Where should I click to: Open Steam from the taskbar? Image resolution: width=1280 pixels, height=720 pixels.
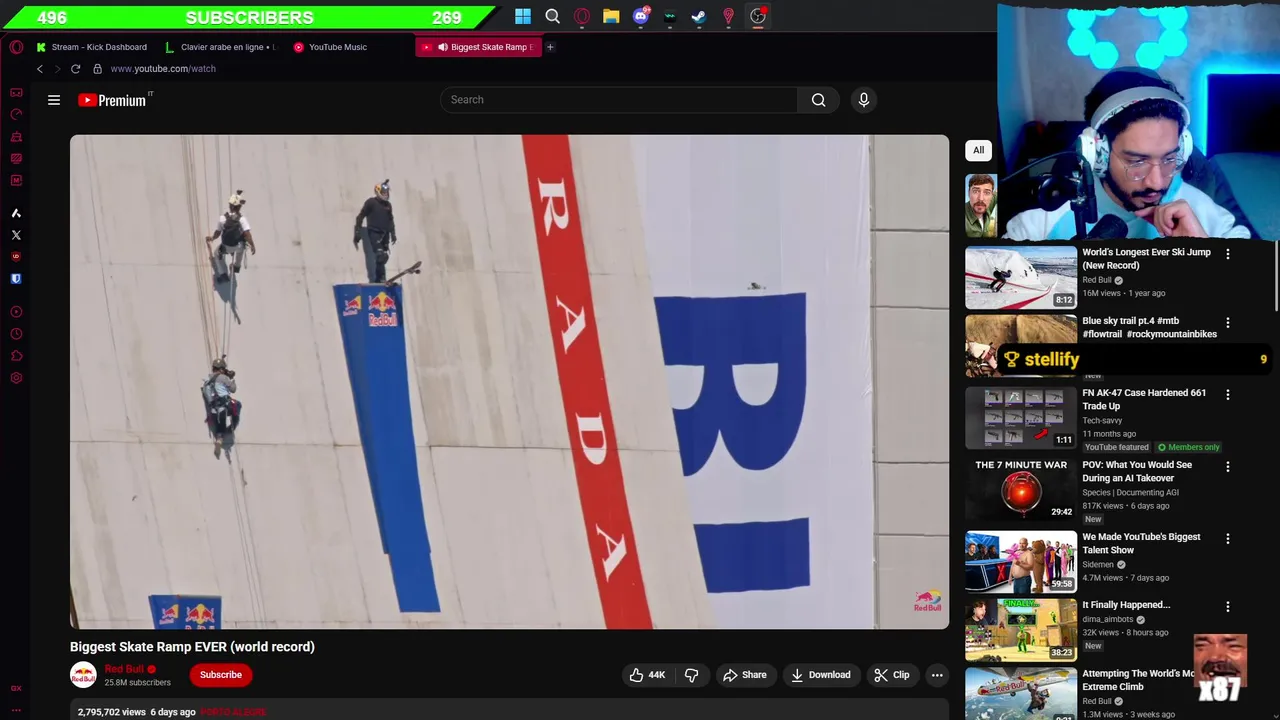click(699, 16)
